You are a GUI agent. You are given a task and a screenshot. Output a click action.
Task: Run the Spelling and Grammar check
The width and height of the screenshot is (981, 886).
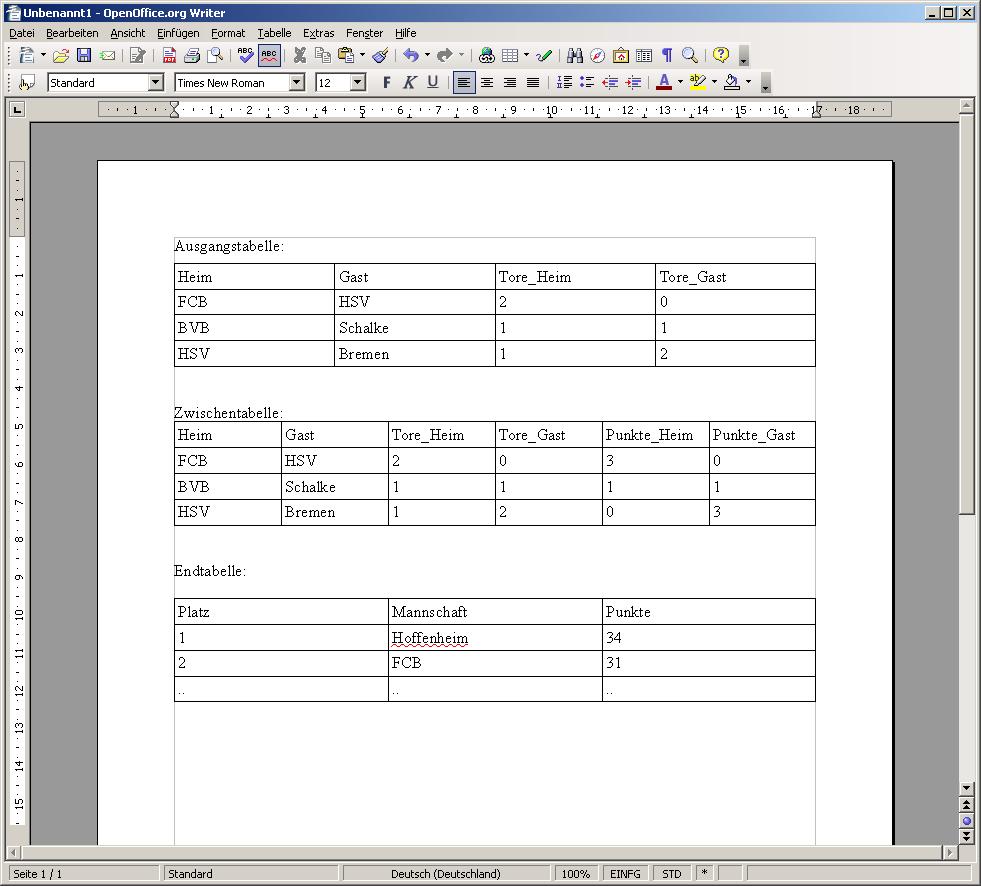[245, 56]
